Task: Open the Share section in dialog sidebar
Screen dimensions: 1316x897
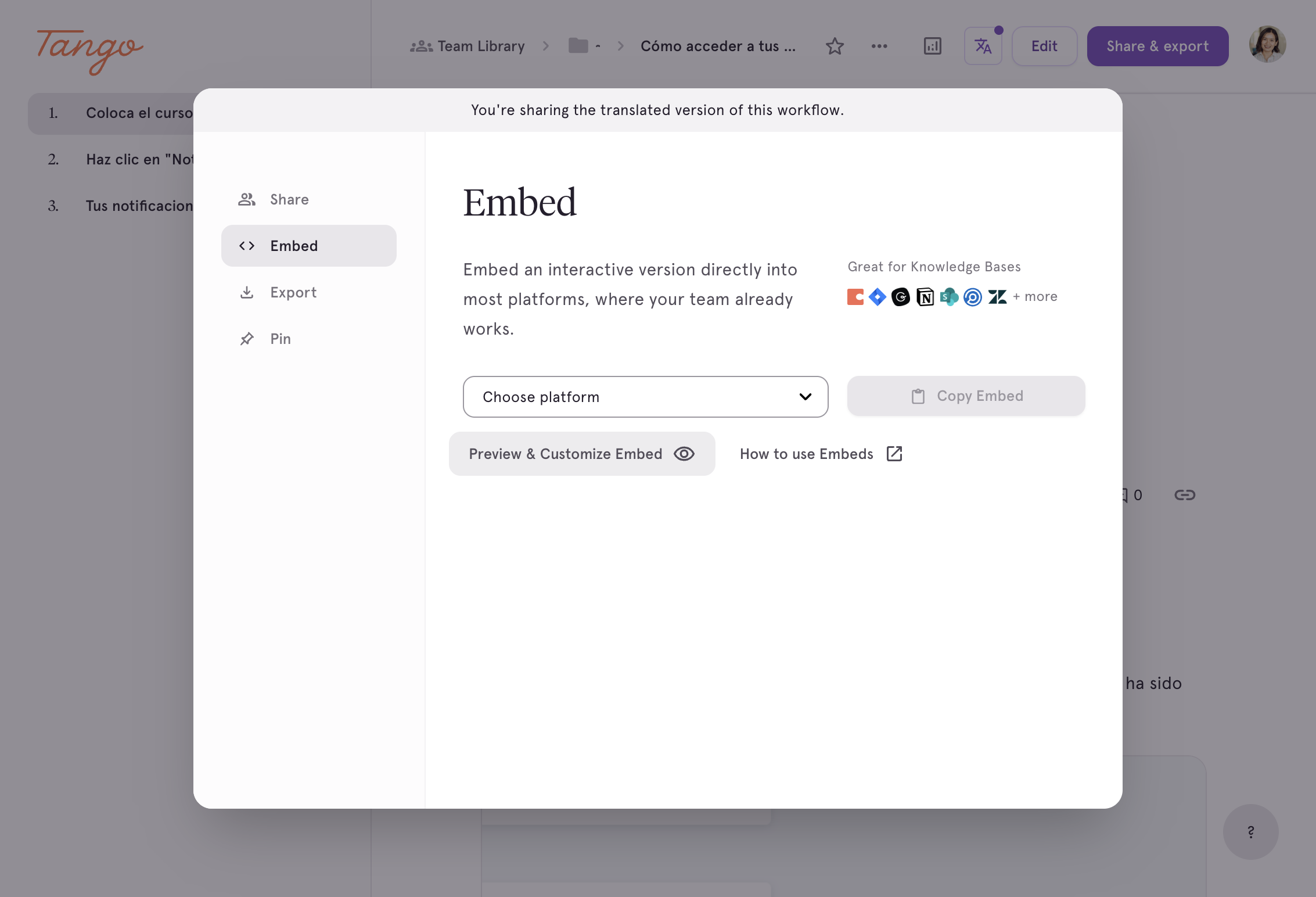Action: point(308,199)
